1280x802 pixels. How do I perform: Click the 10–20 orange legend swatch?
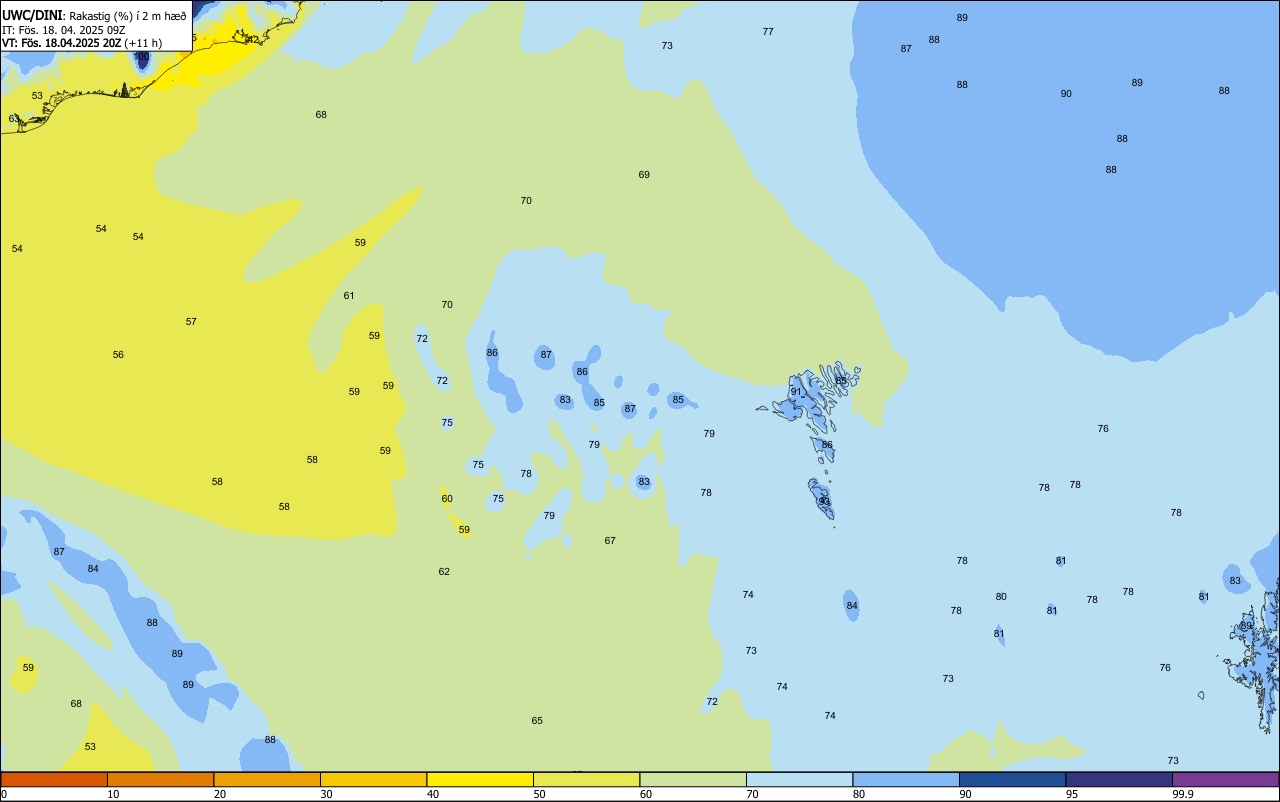coord(160,779)
